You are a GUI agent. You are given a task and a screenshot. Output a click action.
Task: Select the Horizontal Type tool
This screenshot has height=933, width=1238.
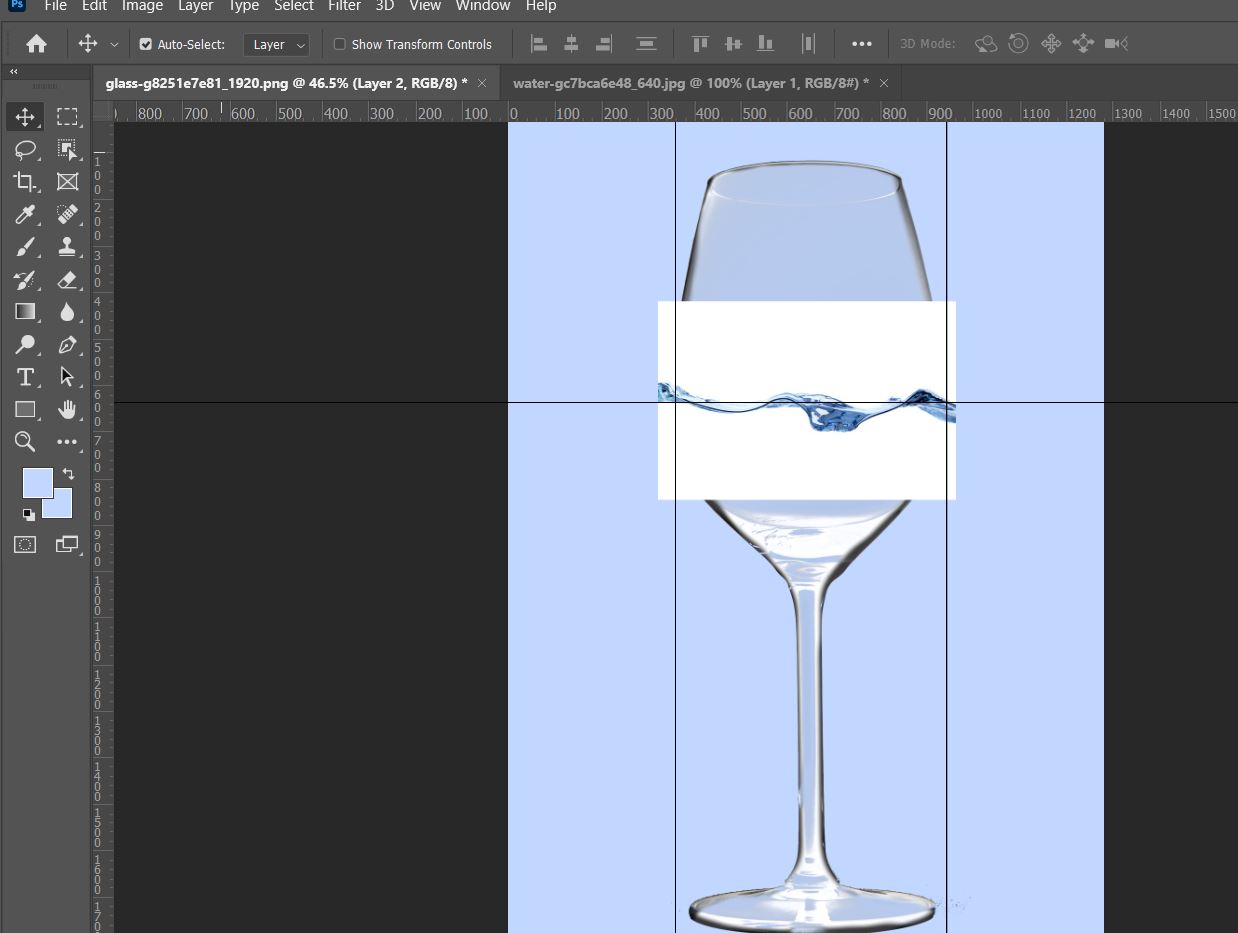coord(25,377)
